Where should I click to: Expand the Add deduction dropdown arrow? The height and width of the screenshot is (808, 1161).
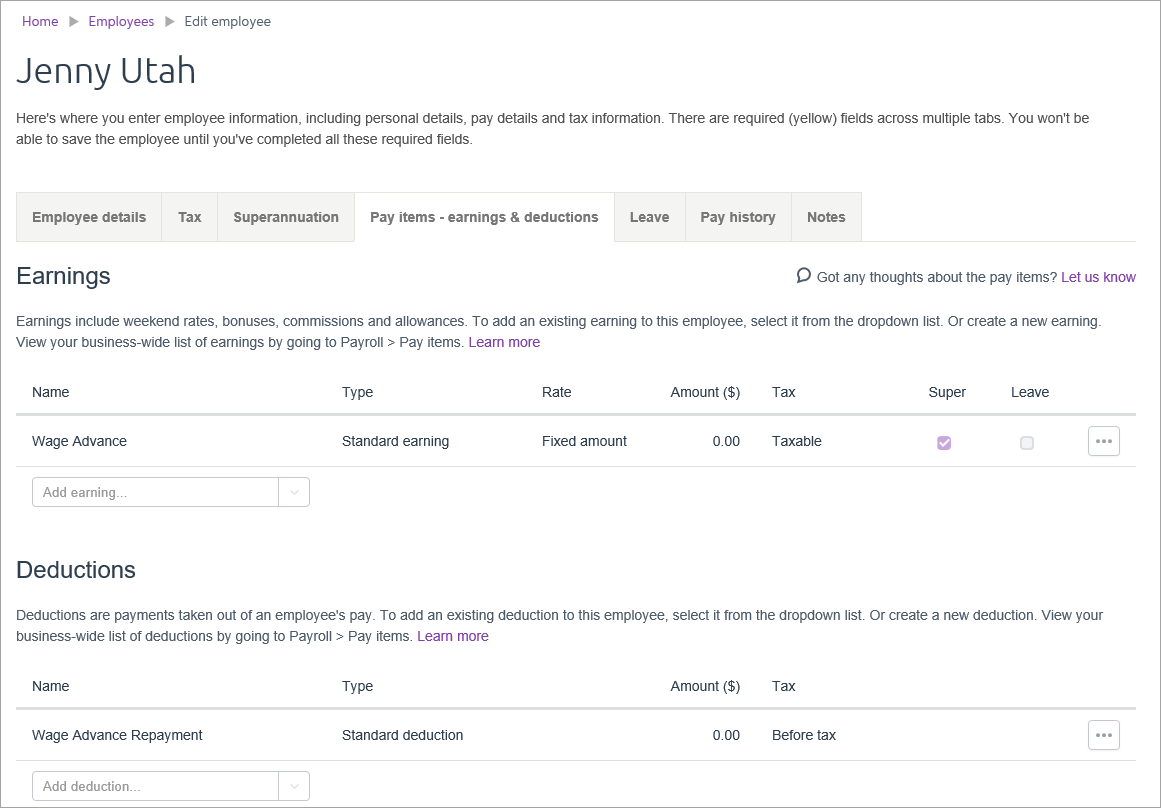pyautogui.click(x=294, y=786)
